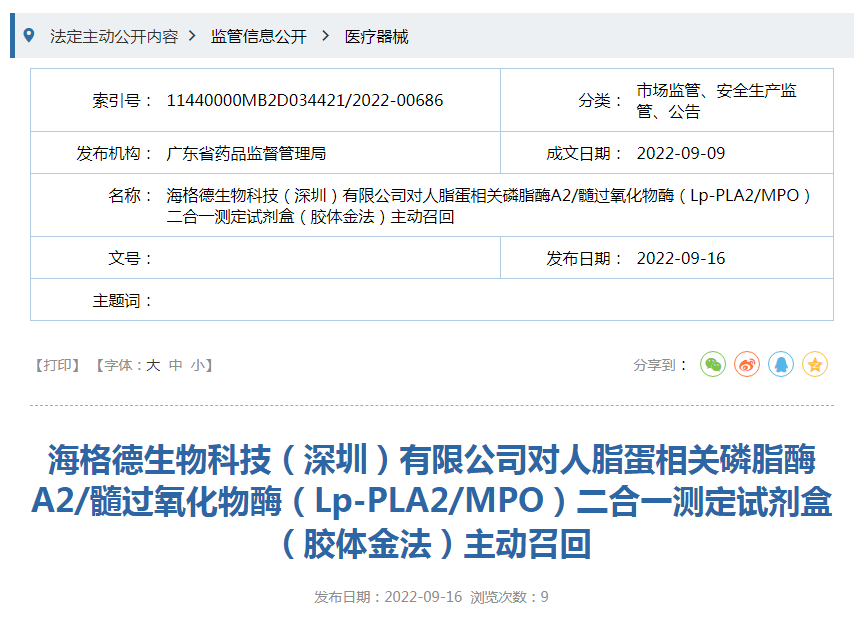Click 发布日期：2022-09-16 below headline
Viewport: 862px width, 620px height.
[388, 597]
